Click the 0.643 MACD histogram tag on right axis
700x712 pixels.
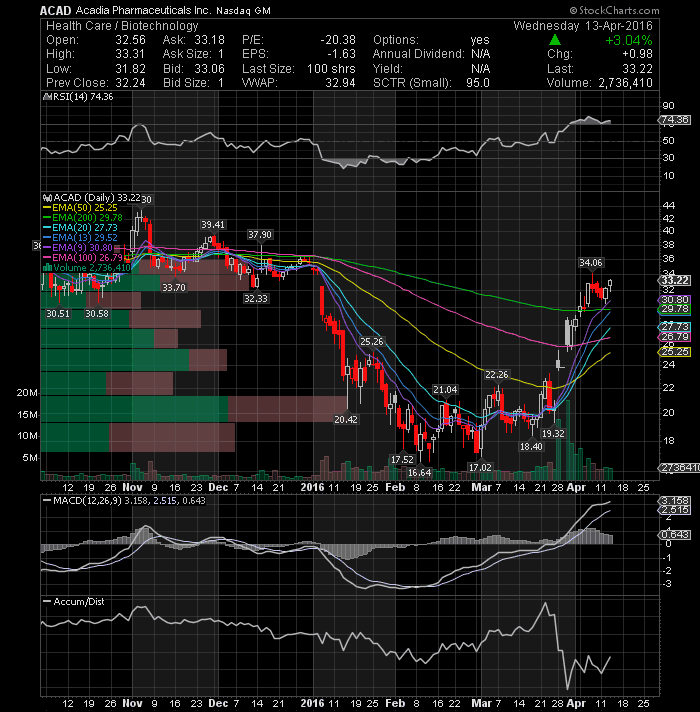(x=675, y=535)
